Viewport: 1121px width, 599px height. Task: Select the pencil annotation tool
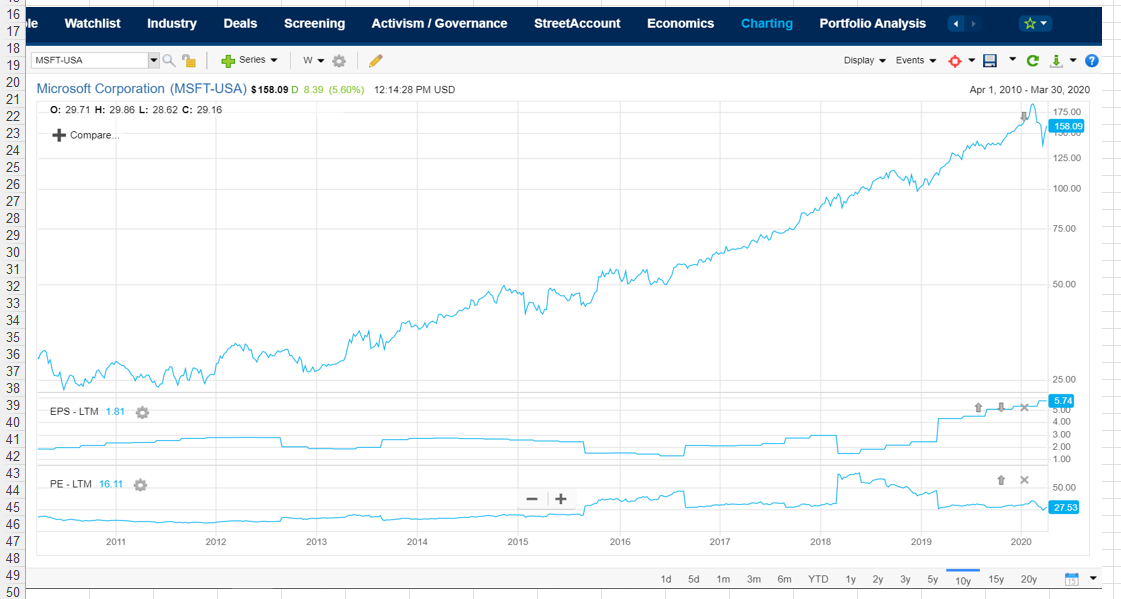375,61
